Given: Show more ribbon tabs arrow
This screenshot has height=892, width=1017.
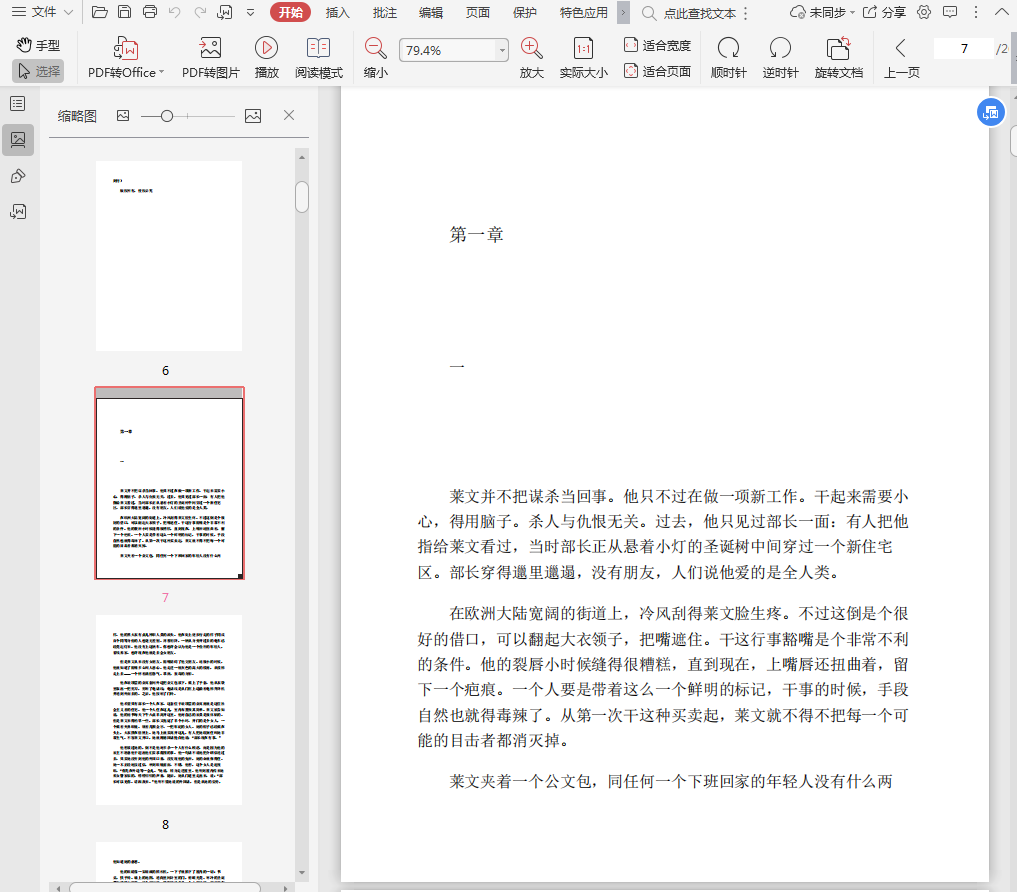Looking at the screenshot, I should click(623, 12).
